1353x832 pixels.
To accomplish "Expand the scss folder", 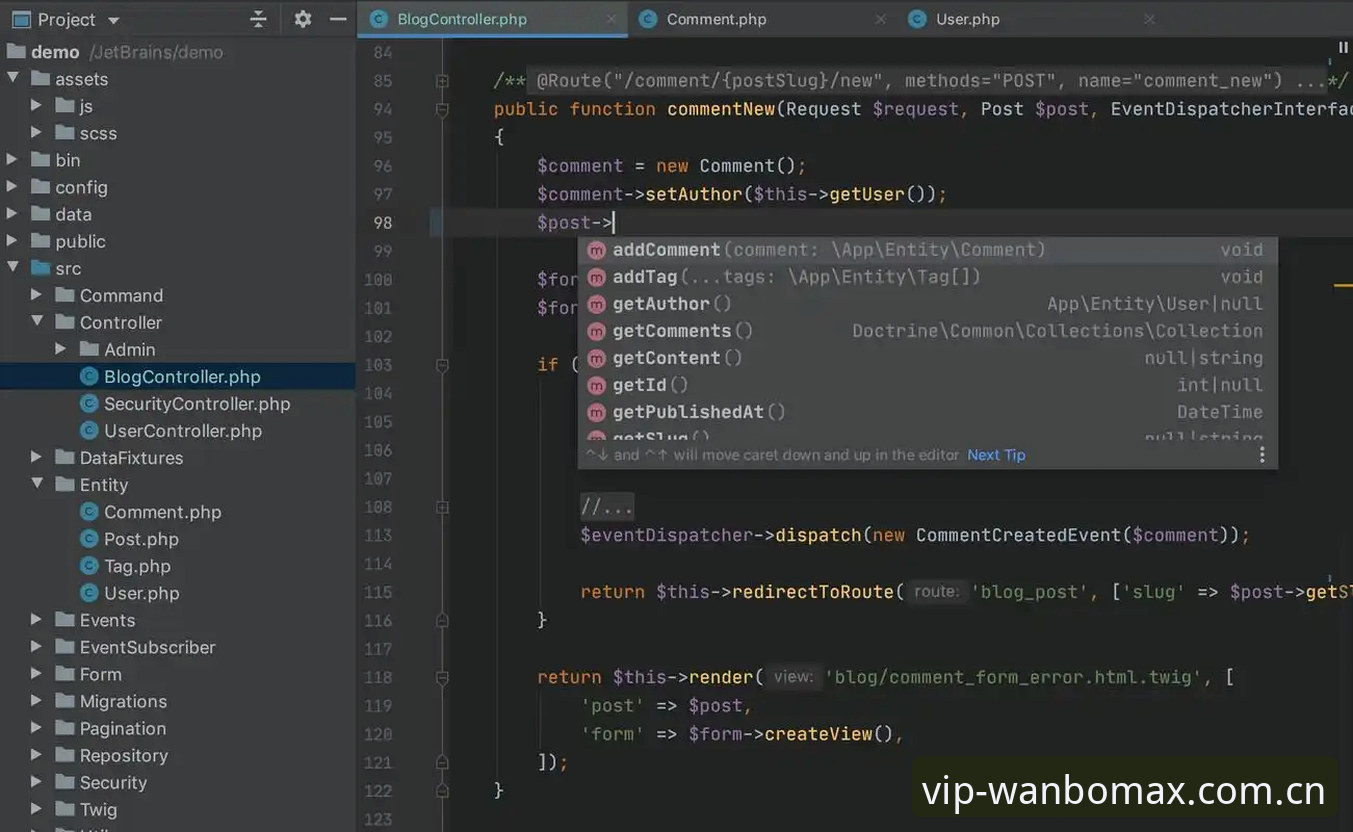I will pyautogui.click(x=37, y=132).
